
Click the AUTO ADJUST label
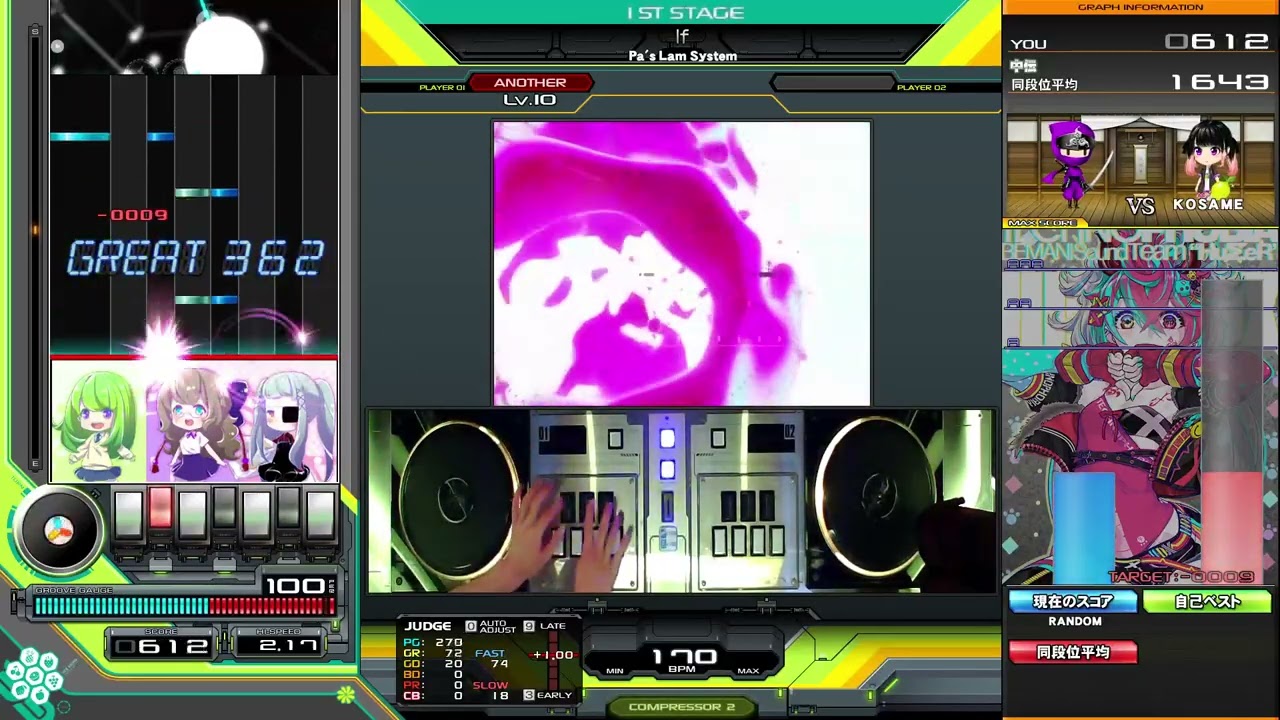pyautogui.click(x=498, y=627)
